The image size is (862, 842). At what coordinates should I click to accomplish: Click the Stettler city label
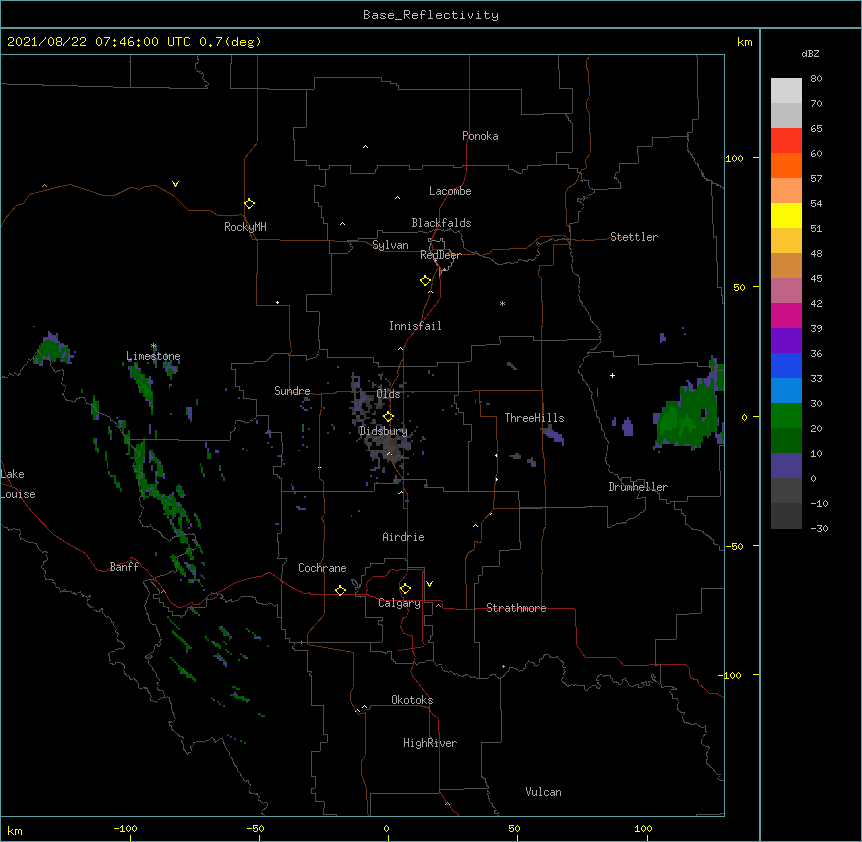pos(634,237)
